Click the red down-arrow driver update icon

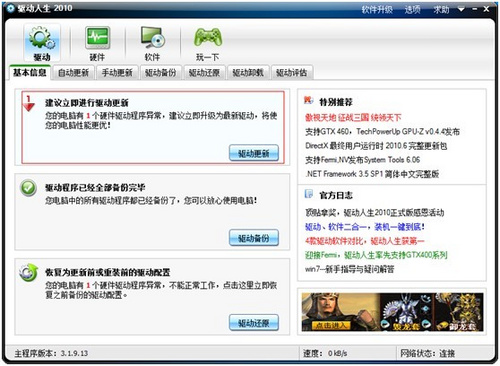(29, 103)
